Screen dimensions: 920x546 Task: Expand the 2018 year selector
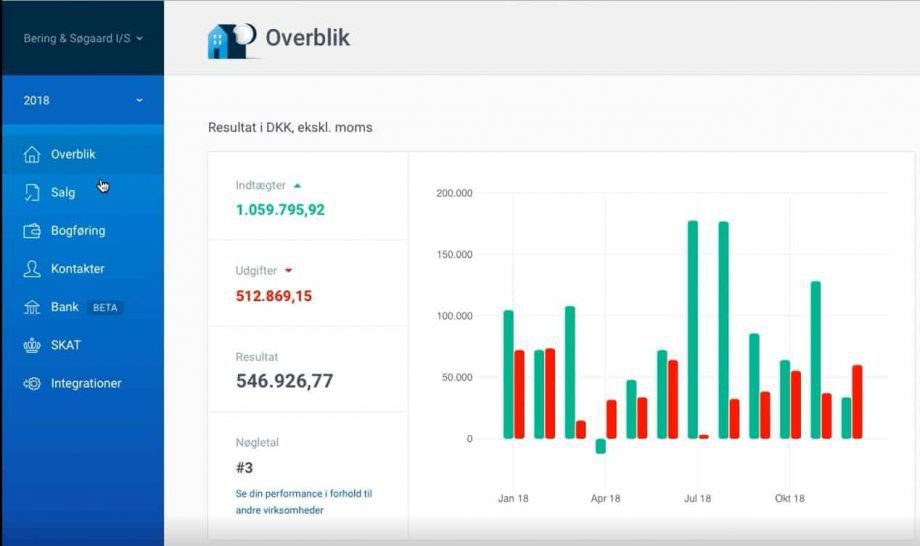pos(83,100)
